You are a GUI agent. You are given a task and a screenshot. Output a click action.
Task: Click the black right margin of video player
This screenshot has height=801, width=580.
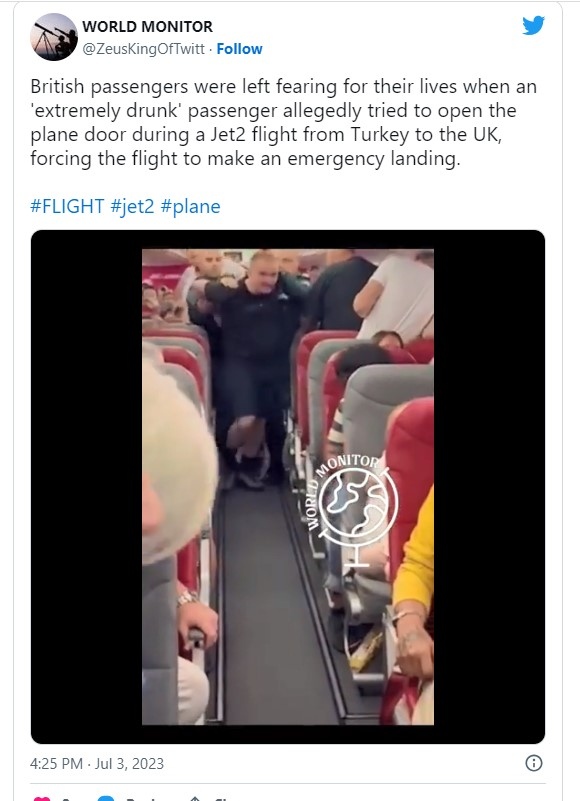(489, 487)
